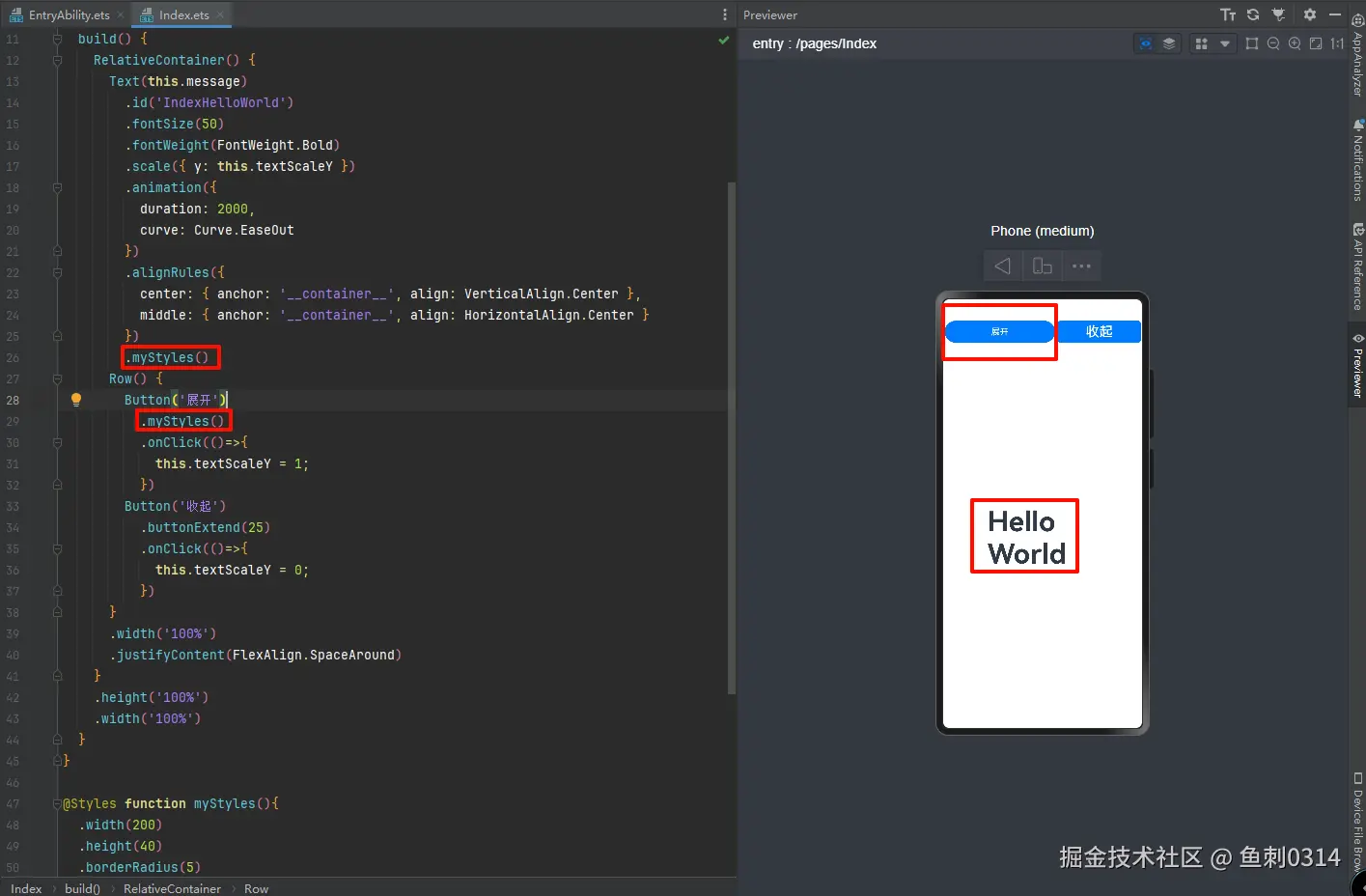Click the multi-profile grid icon
Image resolution: width=1366 pixels, height=896 pixels.
click(x=1202, y=43)
